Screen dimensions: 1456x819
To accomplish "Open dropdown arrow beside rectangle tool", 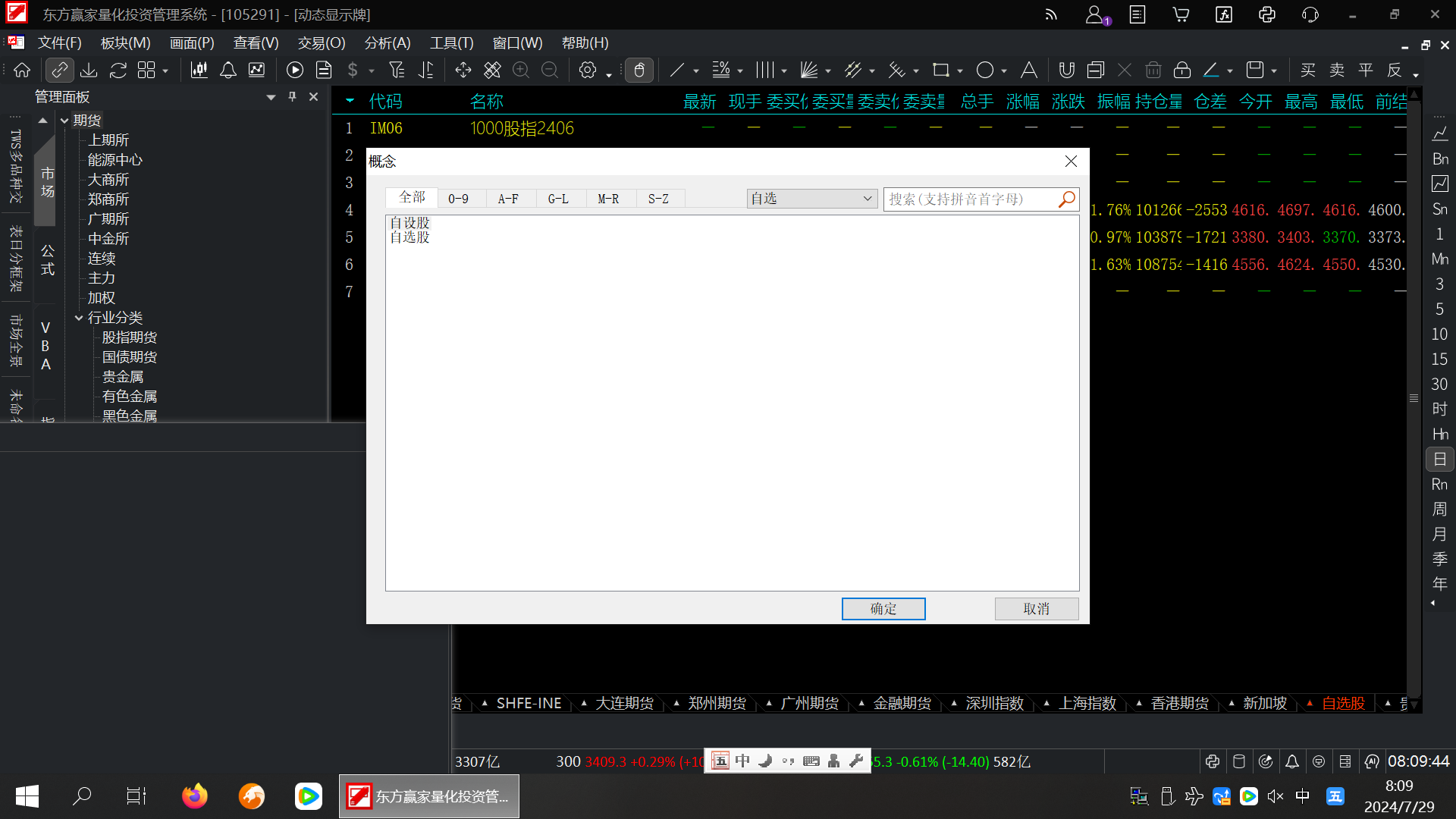I will [x=960, y=72].
